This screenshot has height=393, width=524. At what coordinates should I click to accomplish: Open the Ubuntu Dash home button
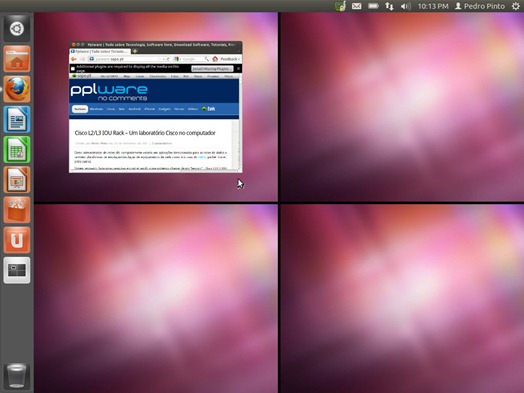(17, 28)
